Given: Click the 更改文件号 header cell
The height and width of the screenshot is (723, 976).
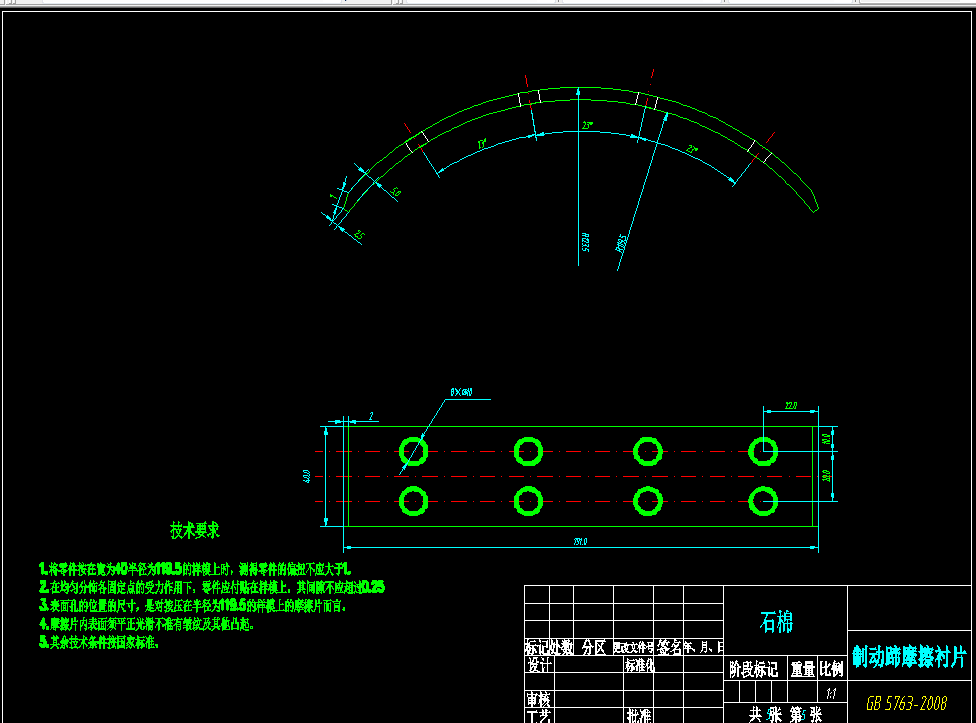Looking at the screenshot, I should pyautogui.click(x=633, y=648).
